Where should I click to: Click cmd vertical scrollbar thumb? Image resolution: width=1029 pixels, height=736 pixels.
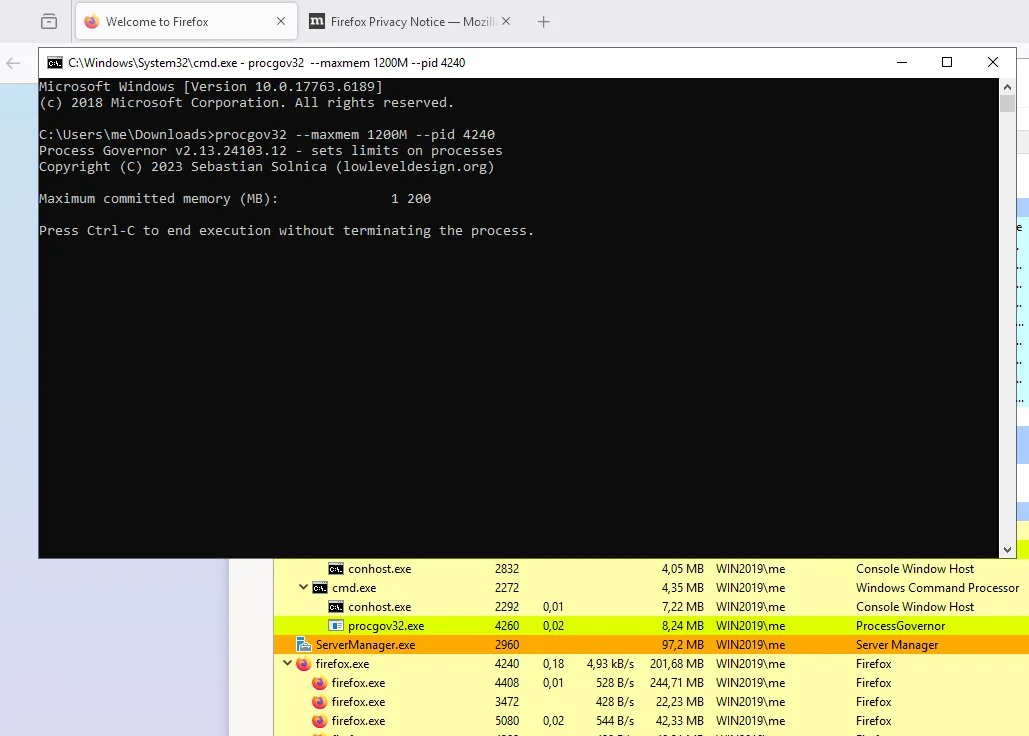coord(1007,104)
